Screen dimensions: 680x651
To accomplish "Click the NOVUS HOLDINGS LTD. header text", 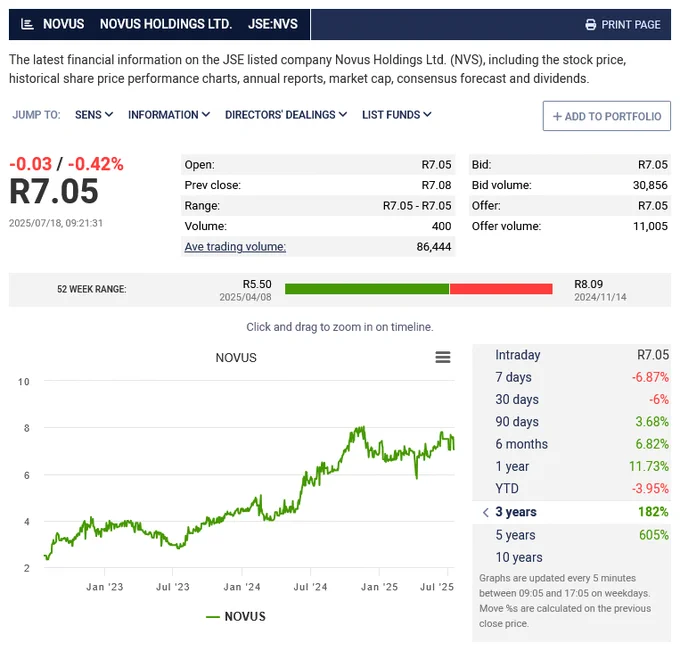I will pos(166,24).
